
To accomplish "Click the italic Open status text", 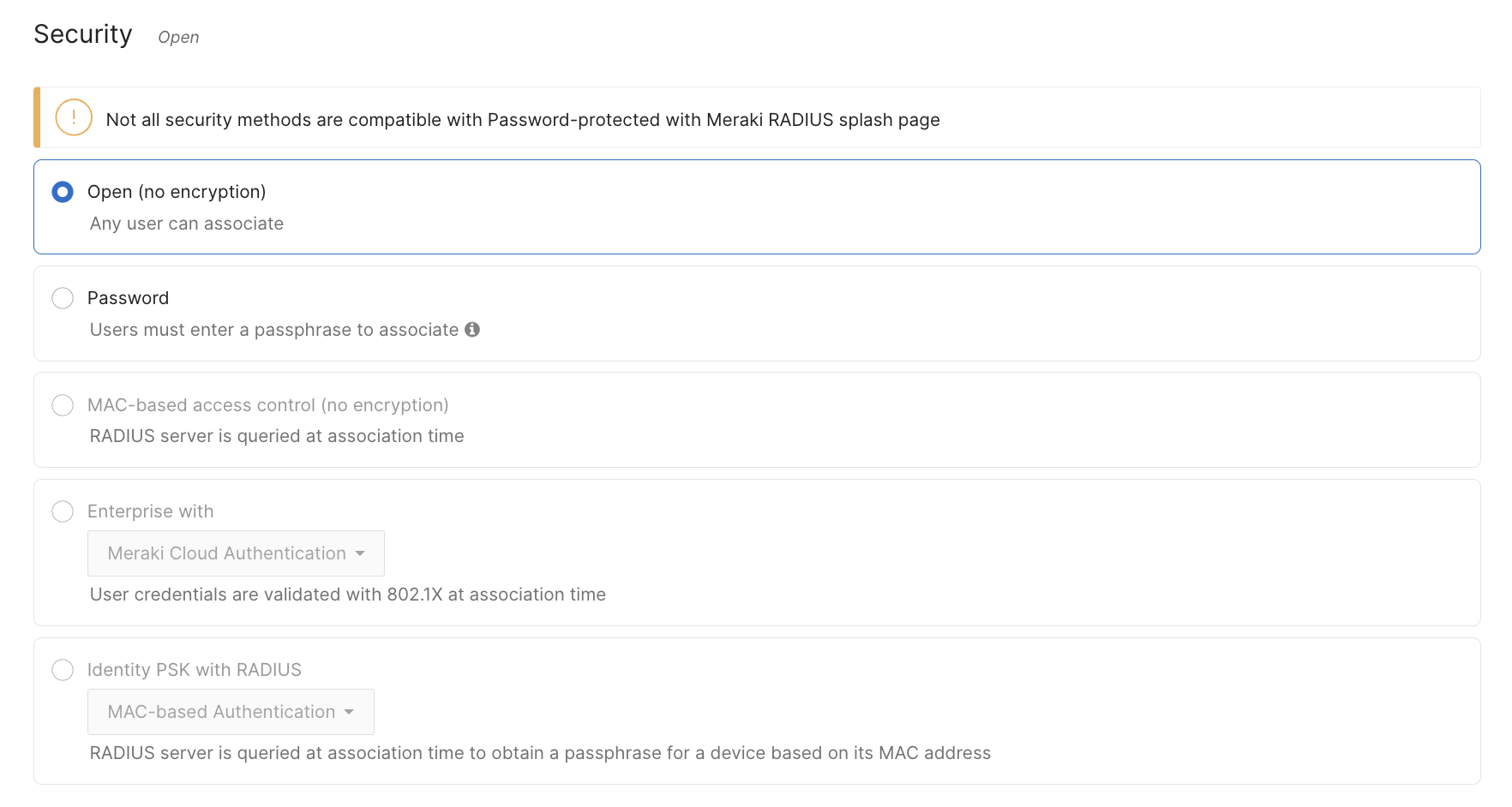I will point(178,38).
